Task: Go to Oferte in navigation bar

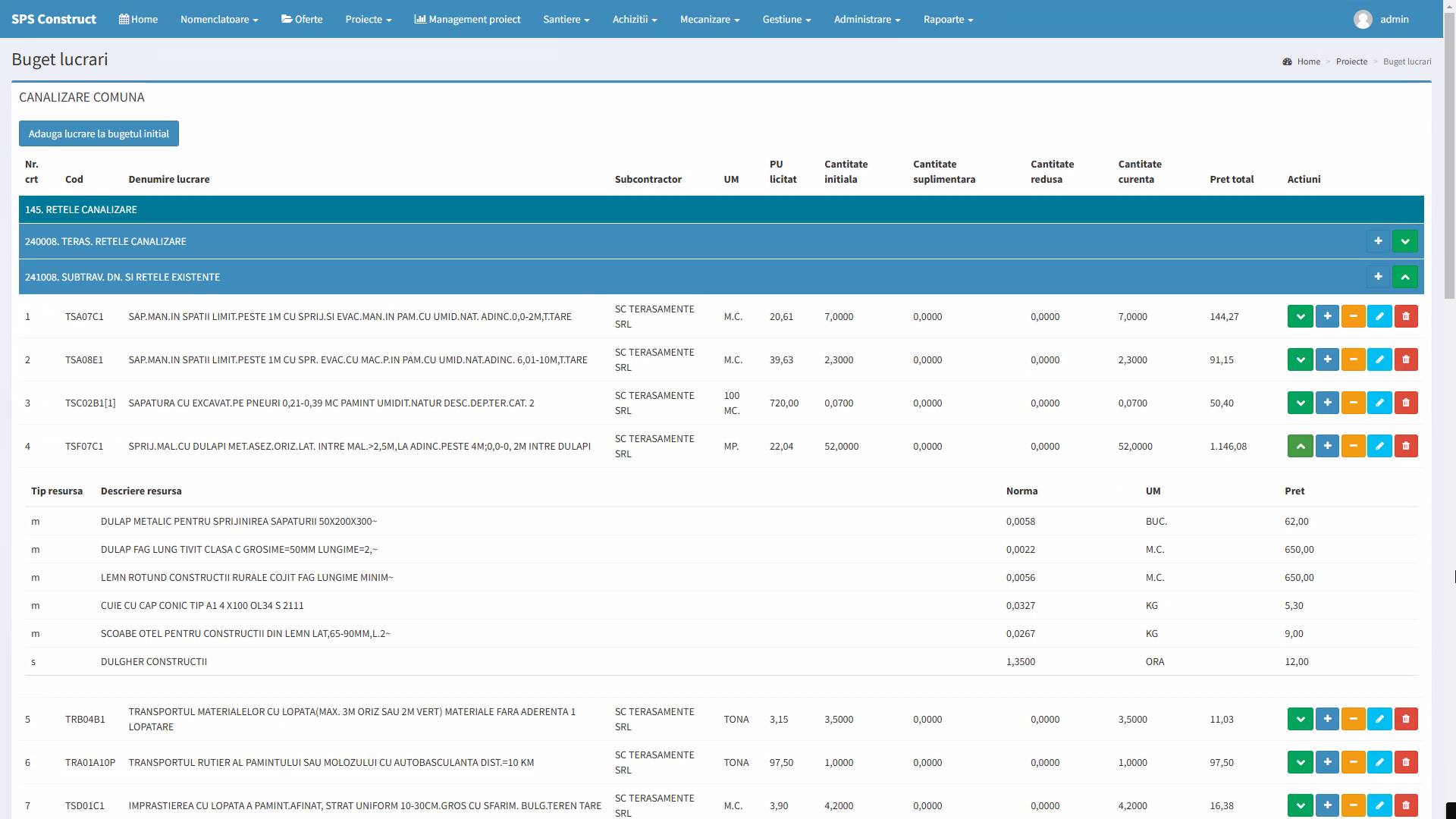Action: point(302,20)
